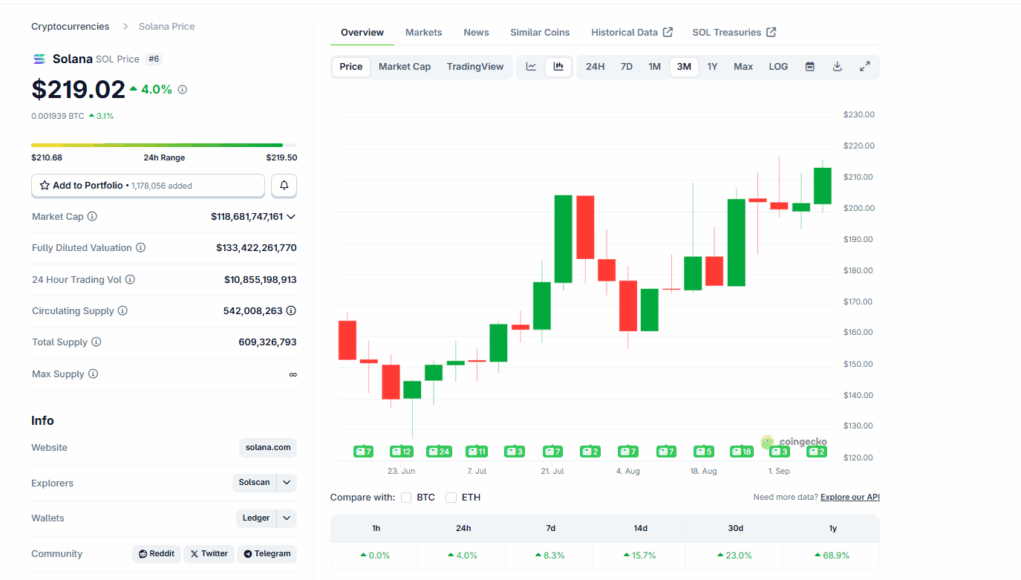
Task: Visit the Reddit community link
Action: click(156, 554)
